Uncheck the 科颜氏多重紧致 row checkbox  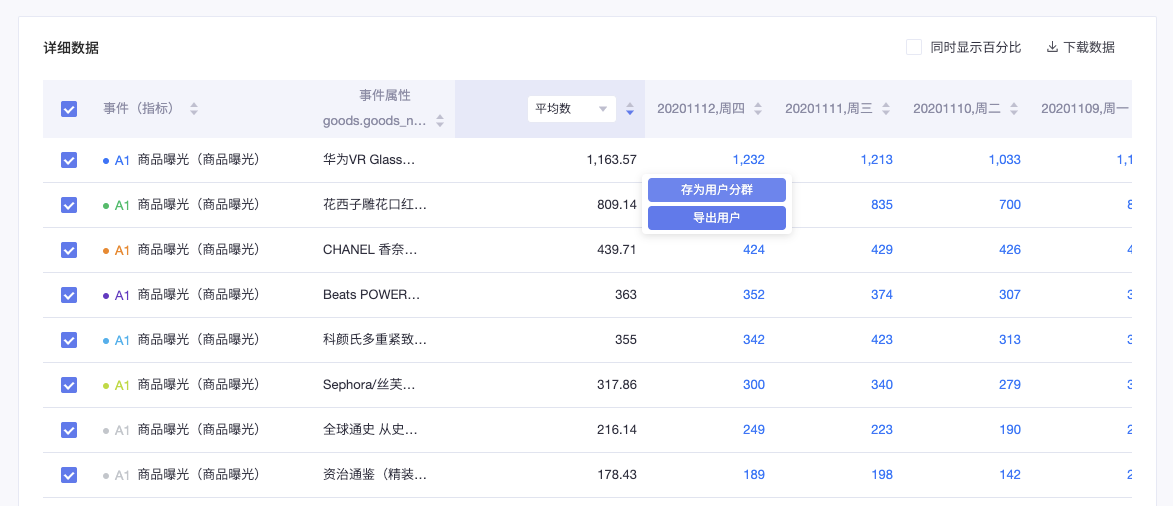69,340
